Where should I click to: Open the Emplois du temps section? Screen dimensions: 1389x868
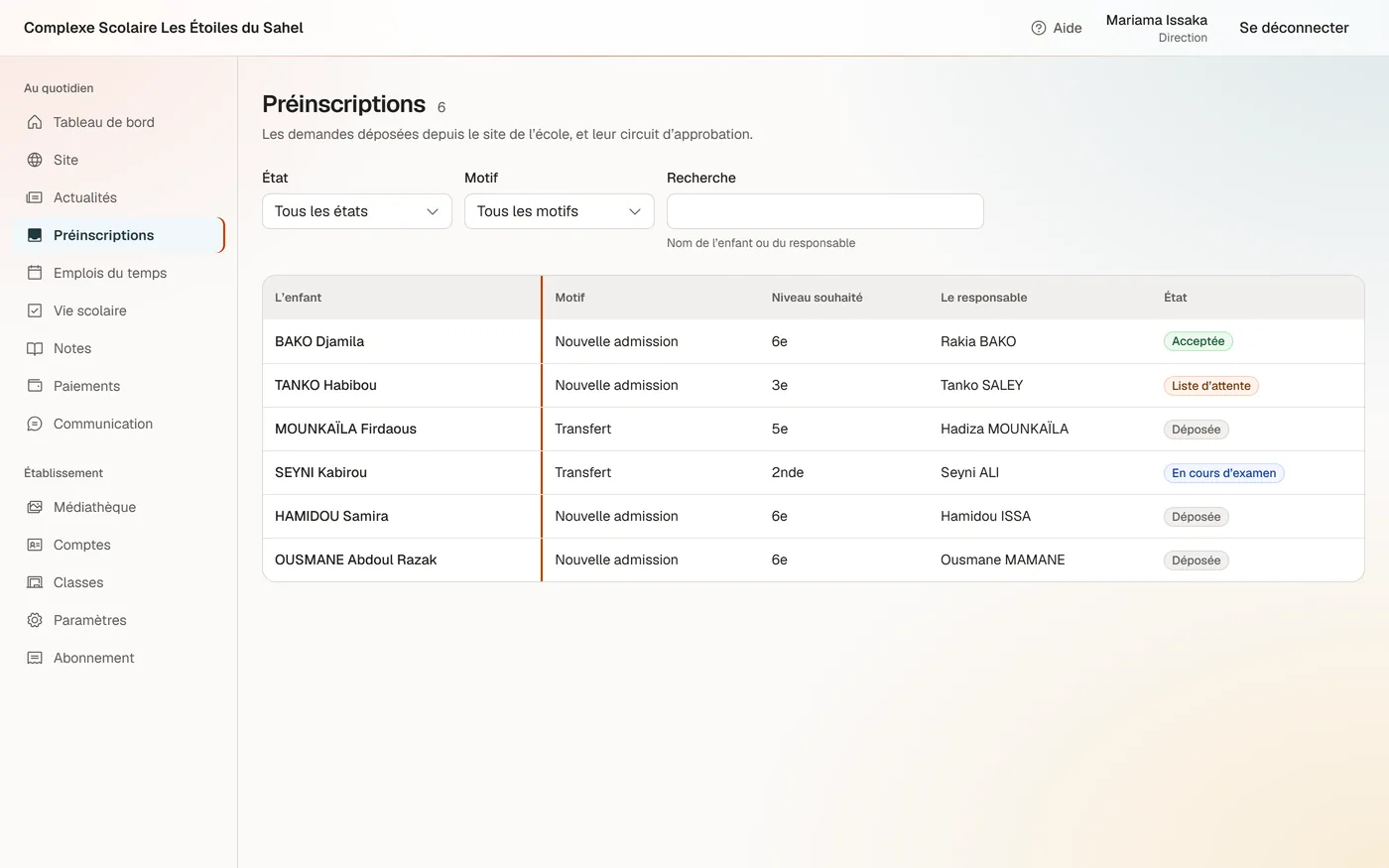[119, 273]
